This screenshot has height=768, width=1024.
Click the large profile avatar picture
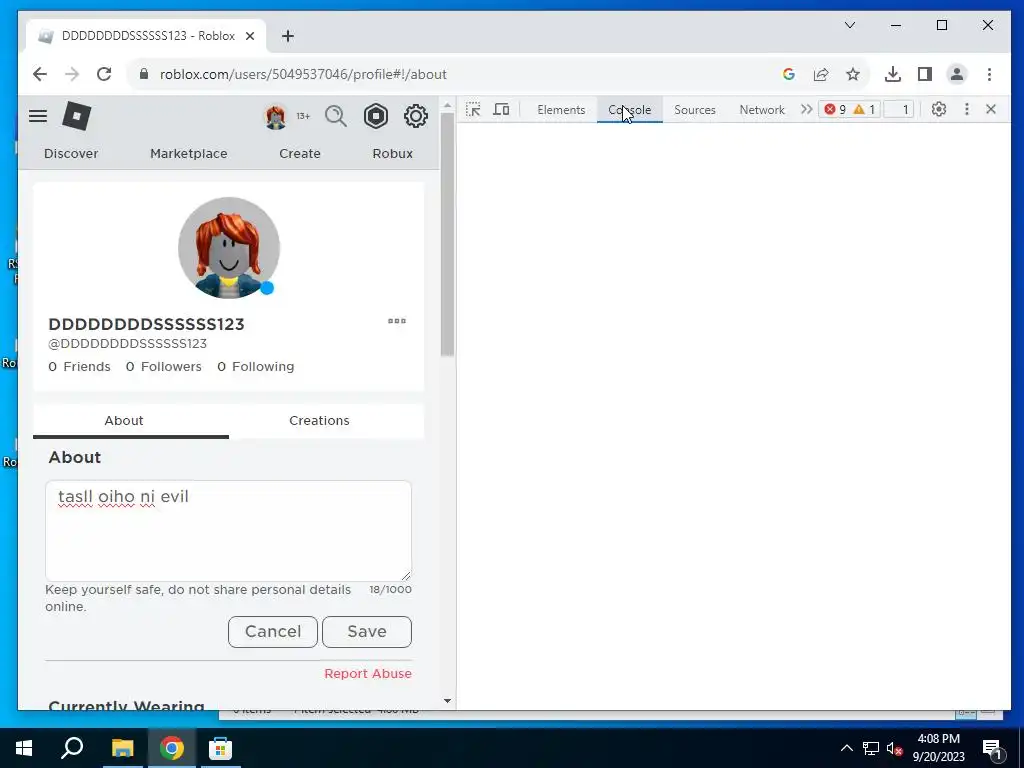[x=229, y=248]
